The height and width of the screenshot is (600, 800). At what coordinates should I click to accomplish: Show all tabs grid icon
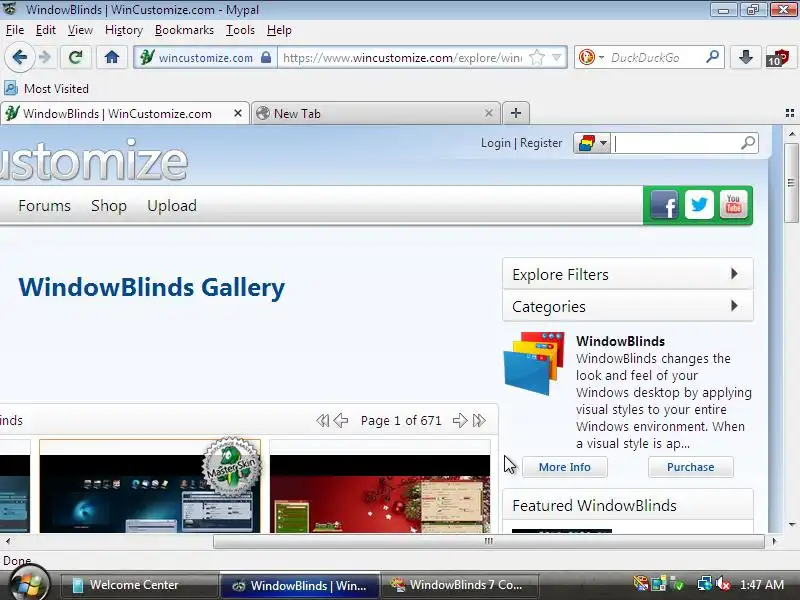pos(790,113)
